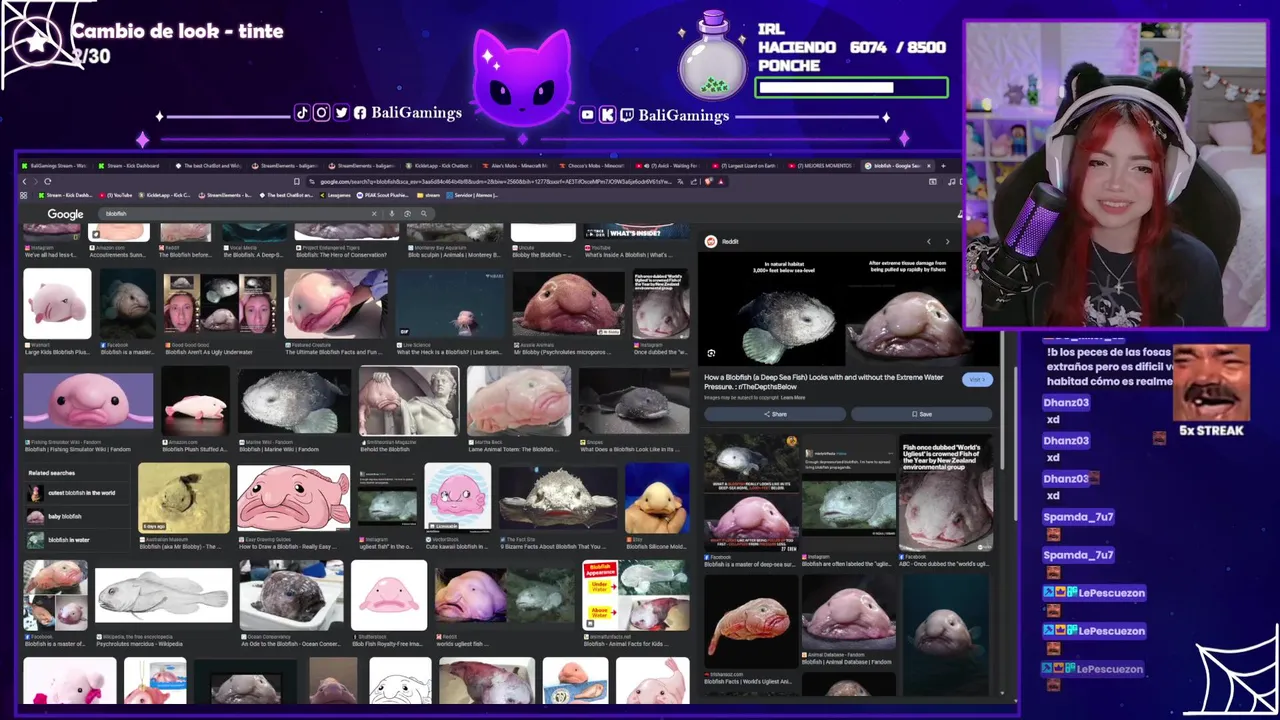Open Wikipedia Psychrolutes marcidus drawing thumbnail
Viewport: 1280px width, 720px height.
tap(163, 594)
